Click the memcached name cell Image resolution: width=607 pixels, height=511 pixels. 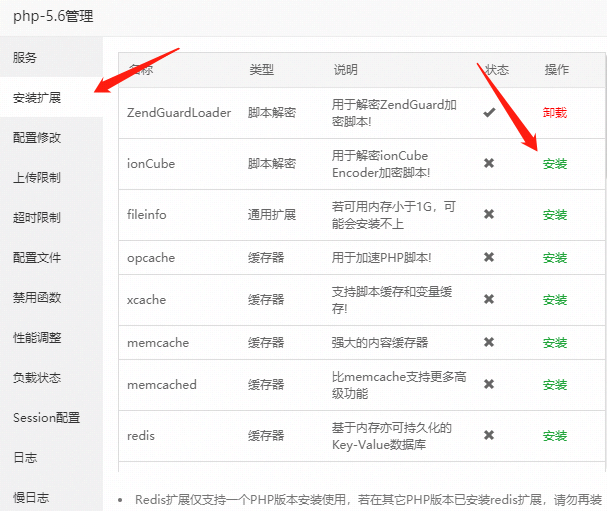[x=162, y=385]
